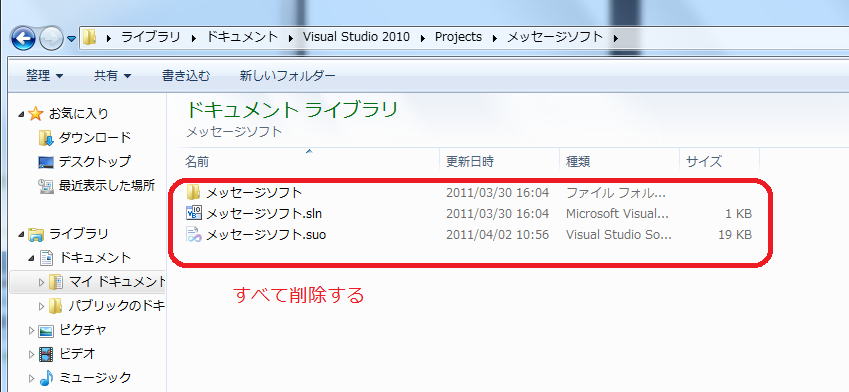Click the 書き込む toolbar button

(186, 76)
